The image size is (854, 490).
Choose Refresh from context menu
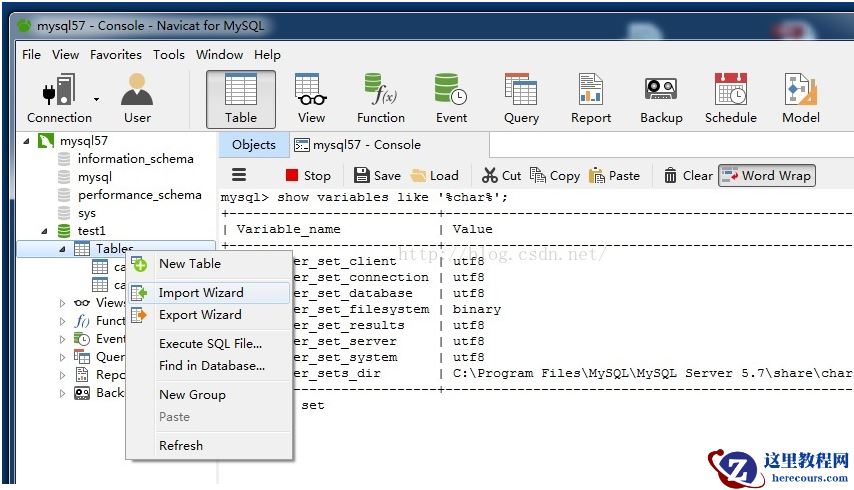pyautogui.click(x=209, y=445)
